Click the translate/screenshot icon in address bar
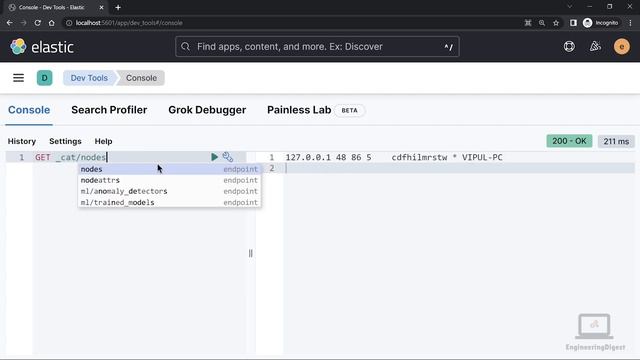 point(528,23)
